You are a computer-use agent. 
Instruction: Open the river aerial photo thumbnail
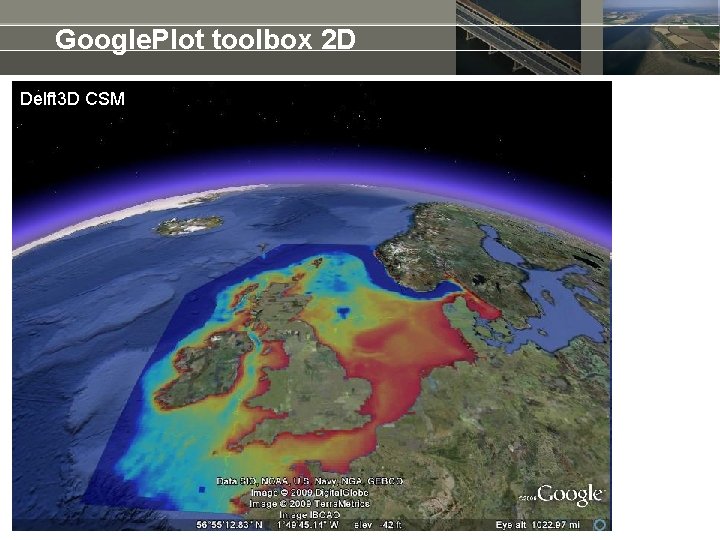click(661, 37)
